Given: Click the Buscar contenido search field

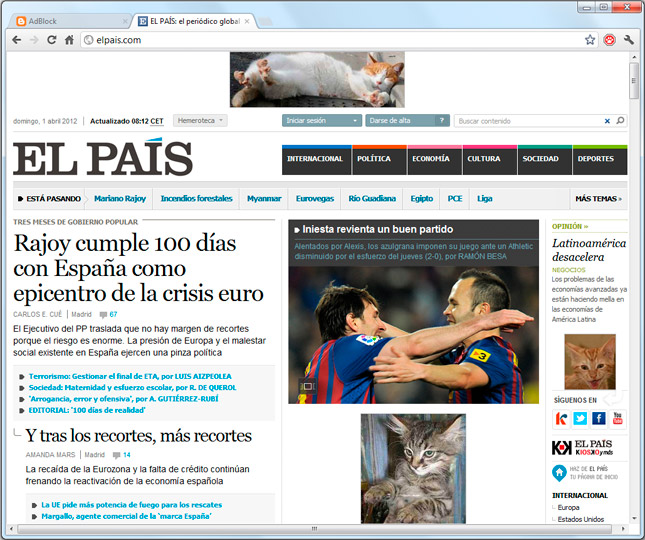Looking at the screenshot, I should [x=529, y=121].
